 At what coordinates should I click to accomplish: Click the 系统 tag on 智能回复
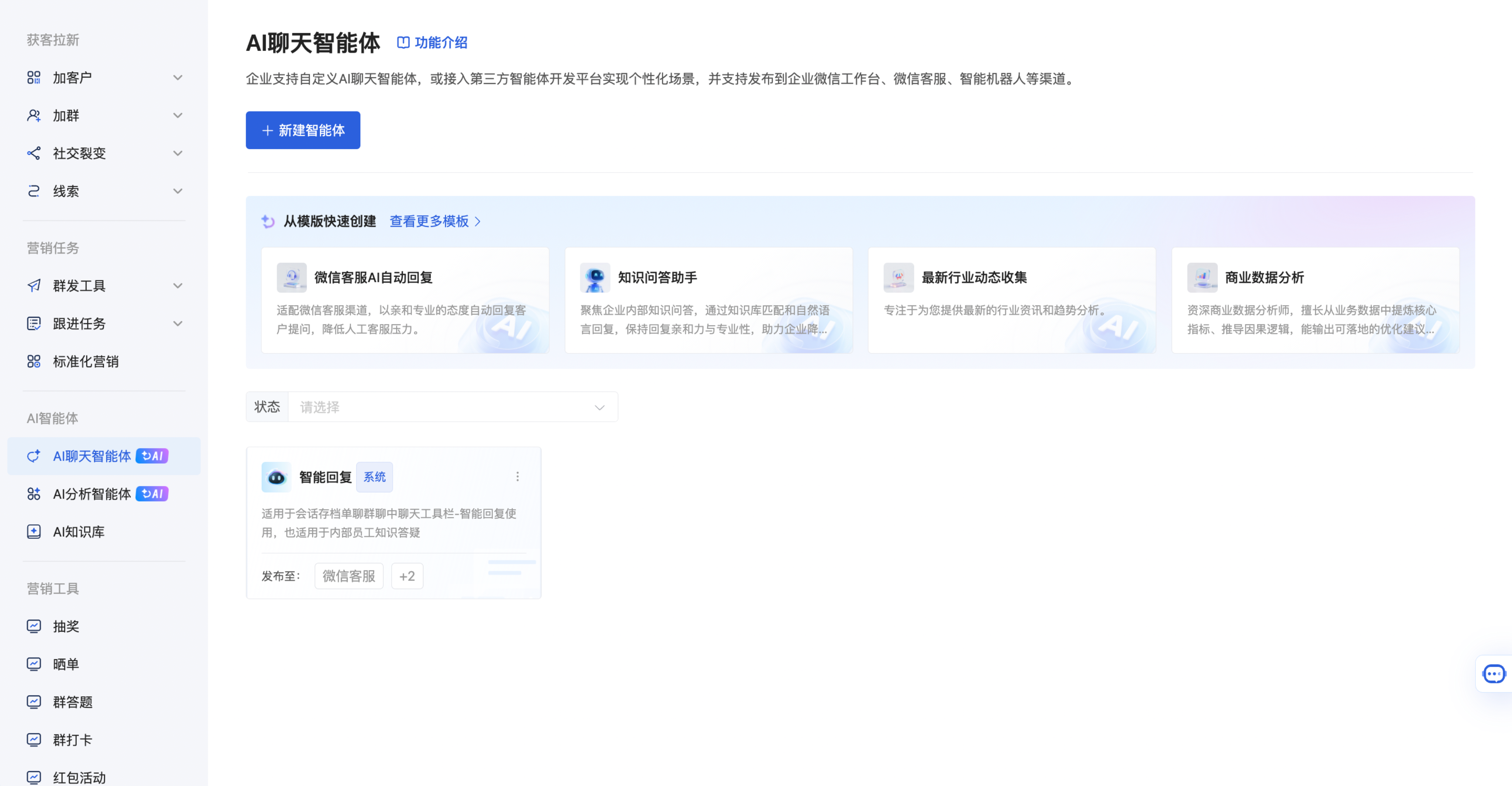point(374,477)
